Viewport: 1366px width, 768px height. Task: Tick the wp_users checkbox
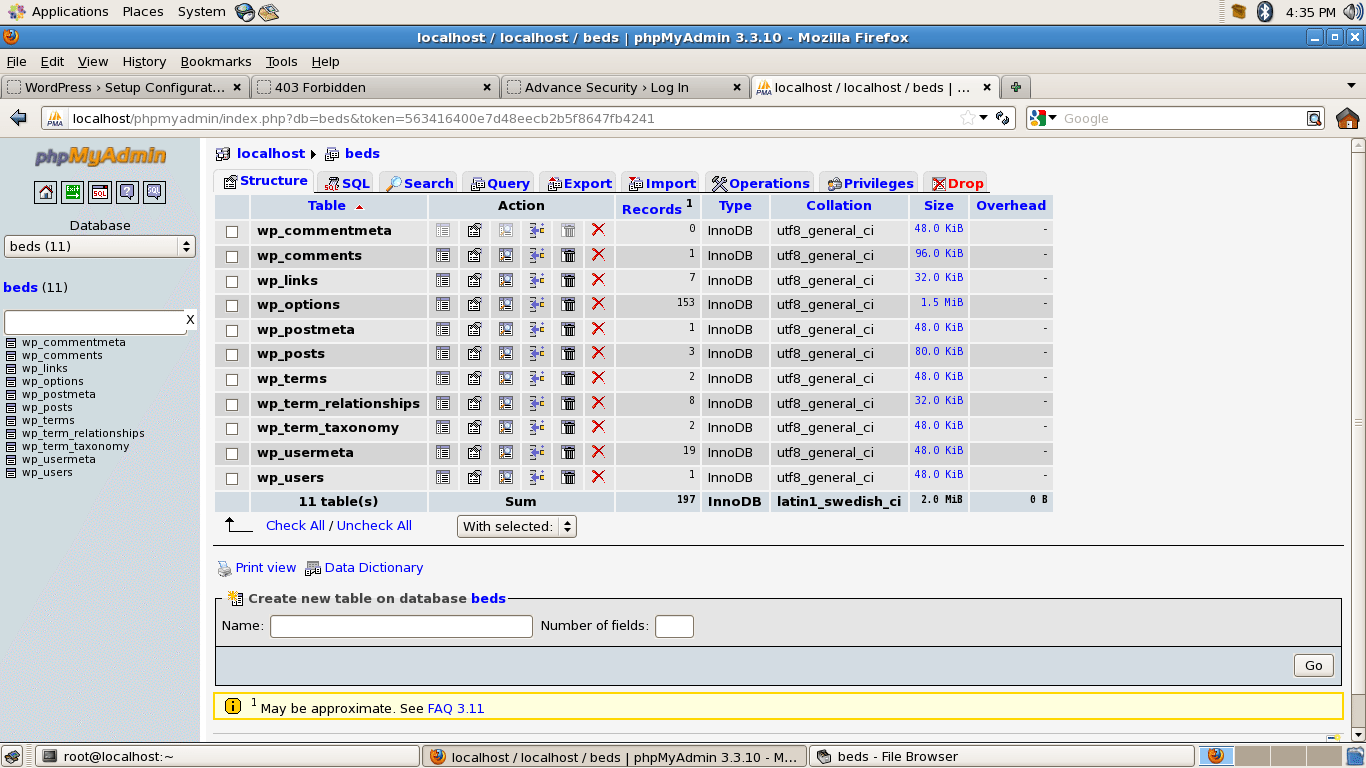(232, 479)
